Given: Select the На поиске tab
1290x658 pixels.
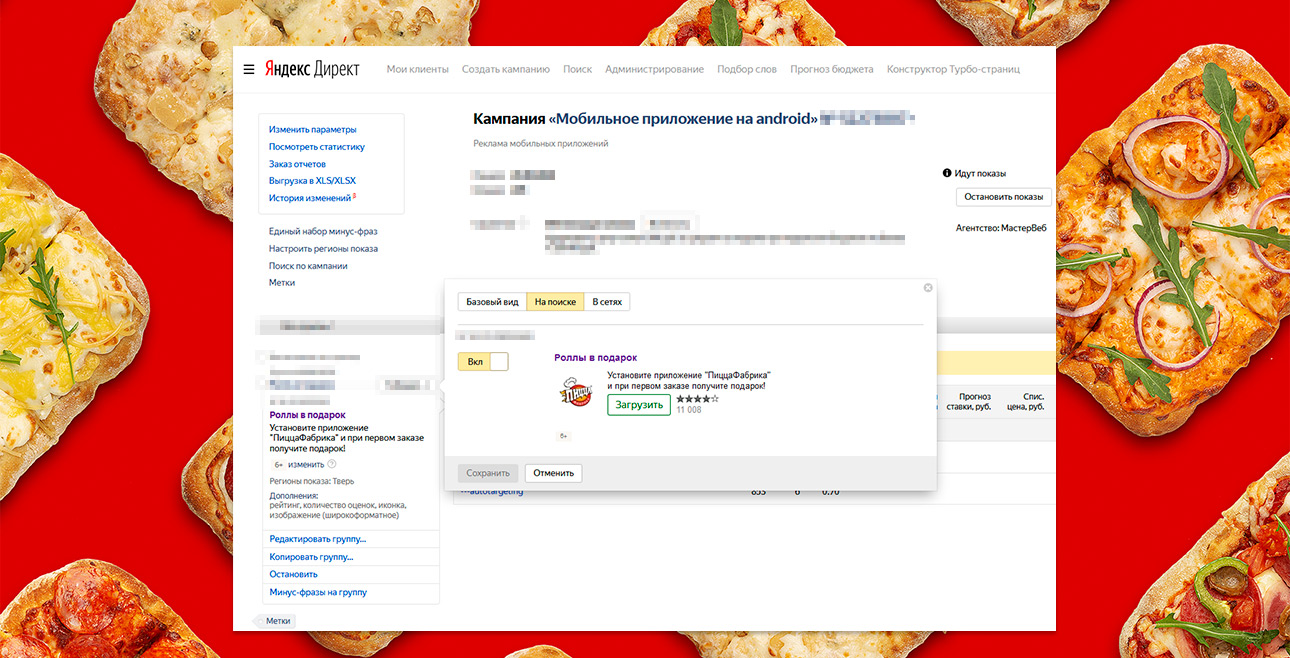Looking at the screenshot, I should point(555,302).
